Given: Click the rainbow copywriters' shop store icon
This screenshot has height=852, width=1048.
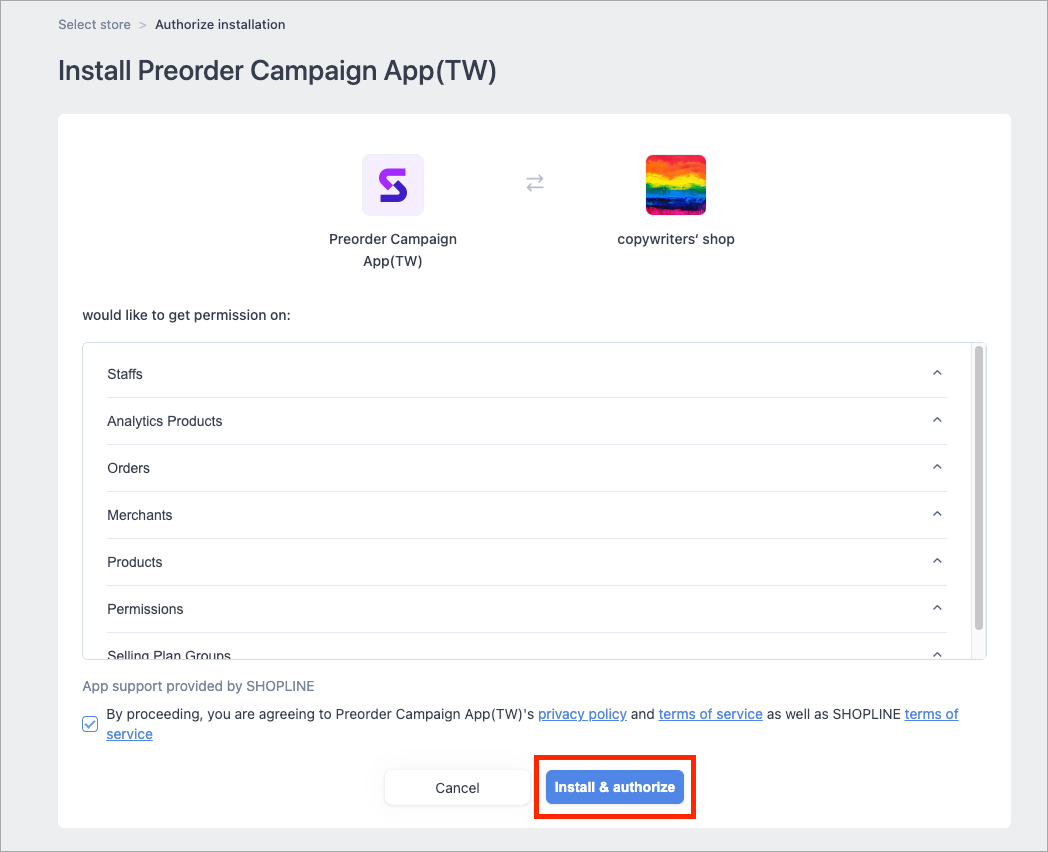Looking at the screenshot, I should click(x=676, y=185).
